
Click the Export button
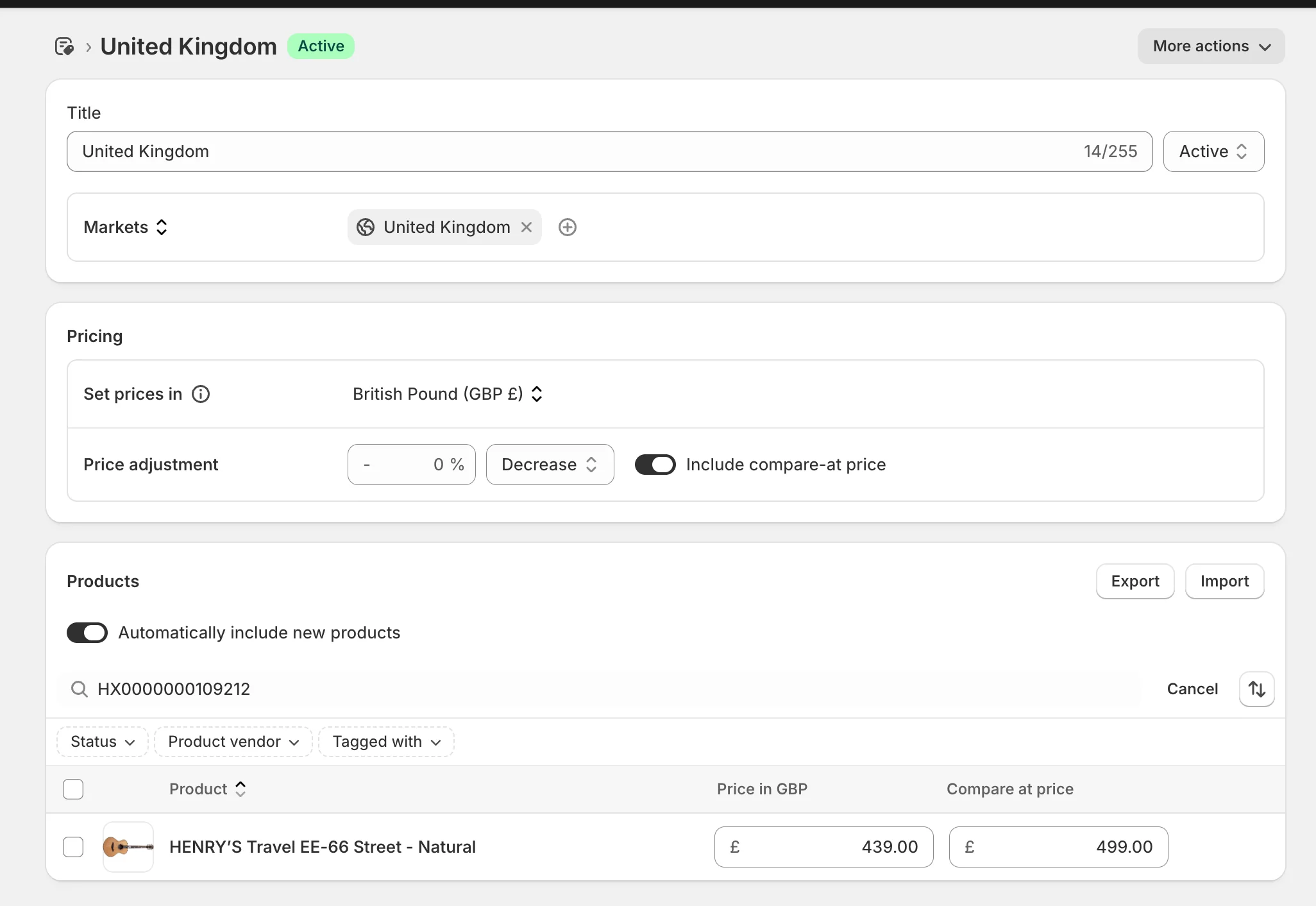coord(1135,581)
